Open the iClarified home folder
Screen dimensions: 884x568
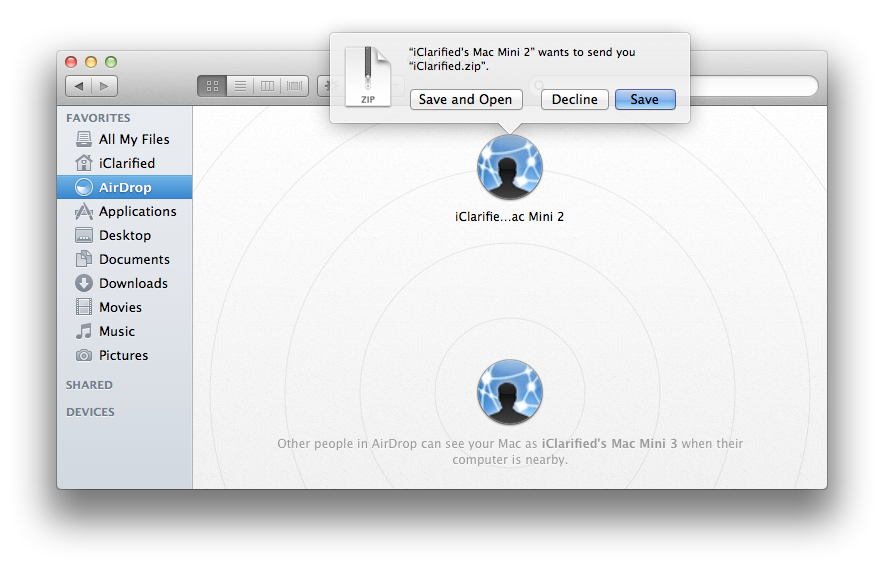coord(126,163)
